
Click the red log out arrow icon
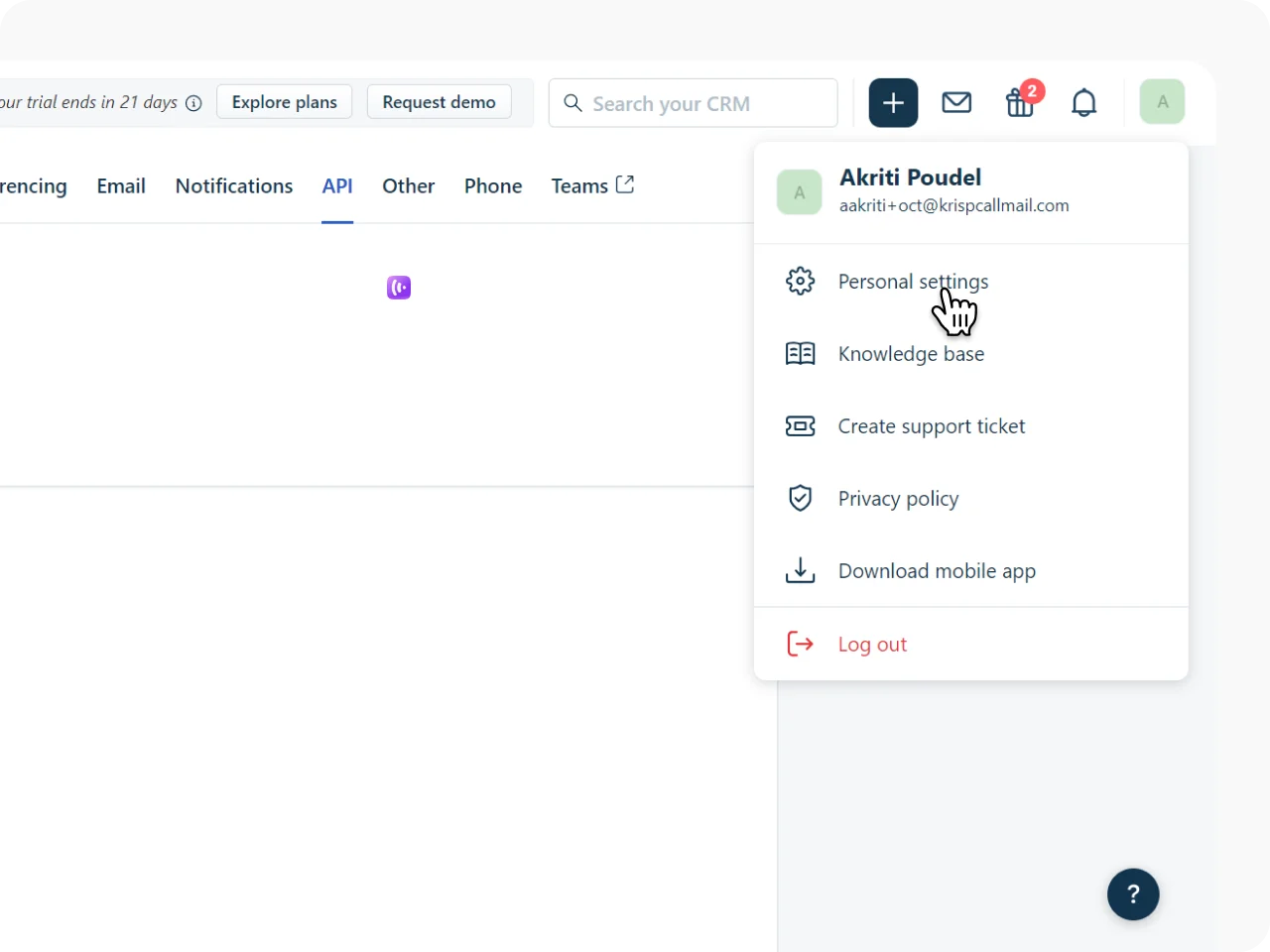(800, 644)
